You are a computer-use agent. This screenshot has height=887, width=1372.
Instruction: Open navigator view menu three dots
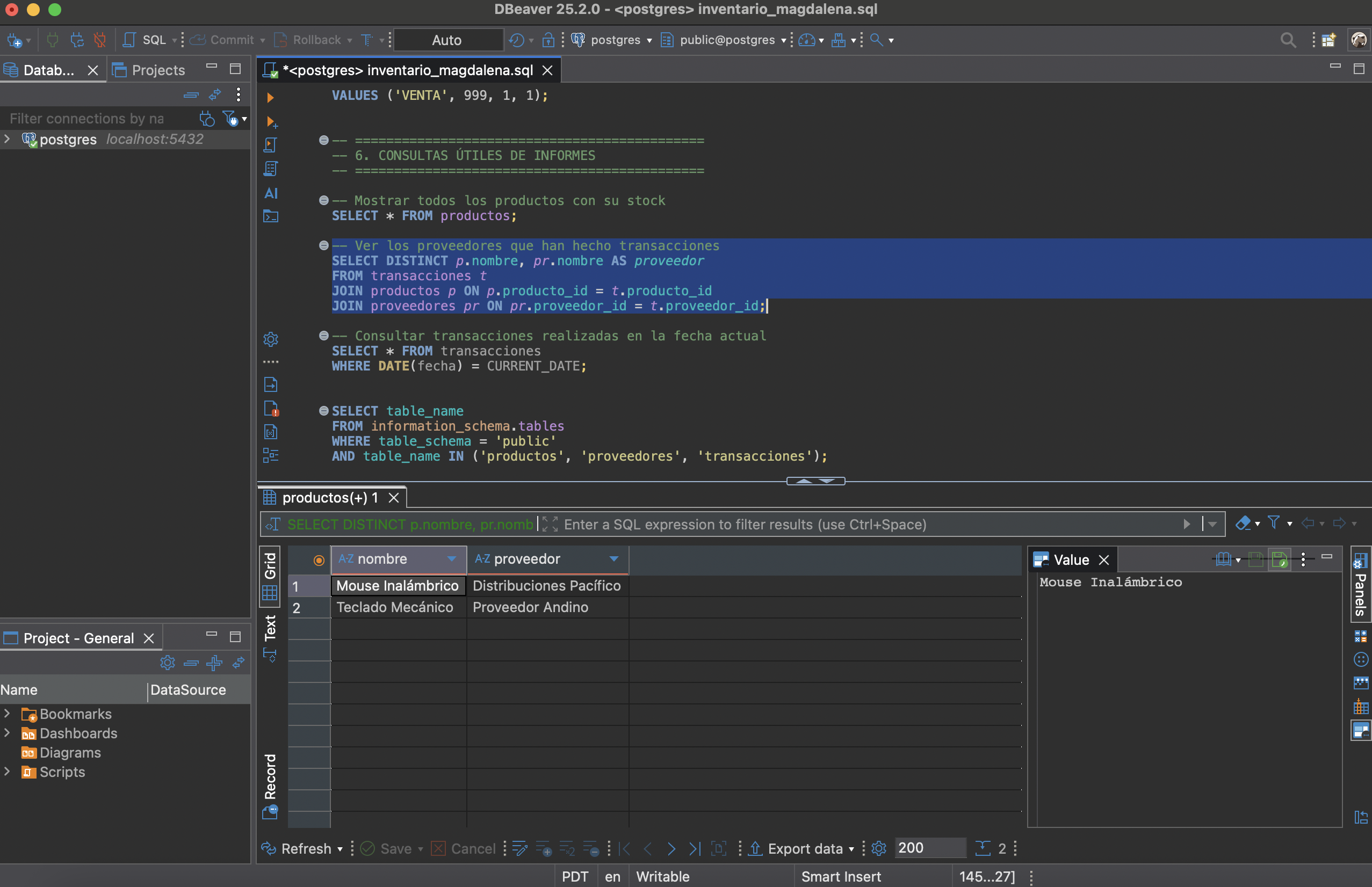(x=239, y=94)
